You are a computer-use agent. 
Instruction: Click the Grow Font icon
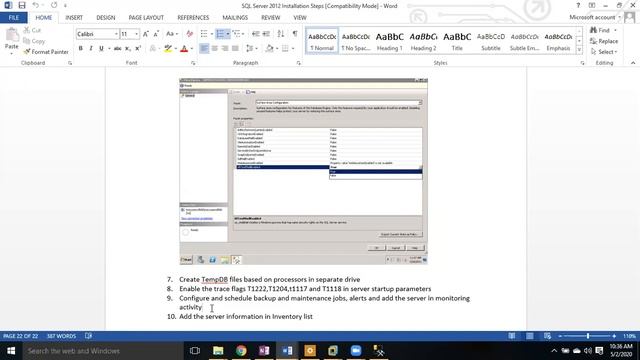point(146,34)
